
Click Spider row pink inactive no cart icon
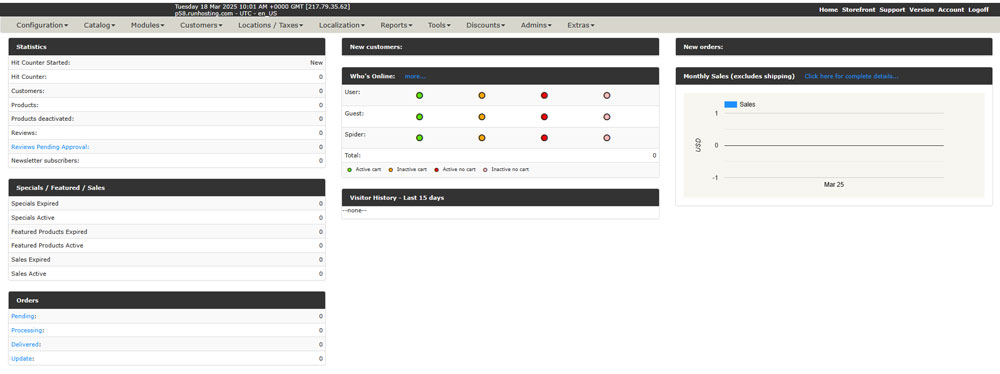tap(607, 138)
